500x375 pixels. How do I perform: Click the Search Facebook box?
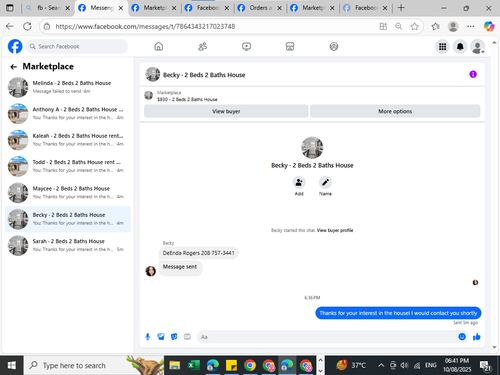[x=77, y=46]
